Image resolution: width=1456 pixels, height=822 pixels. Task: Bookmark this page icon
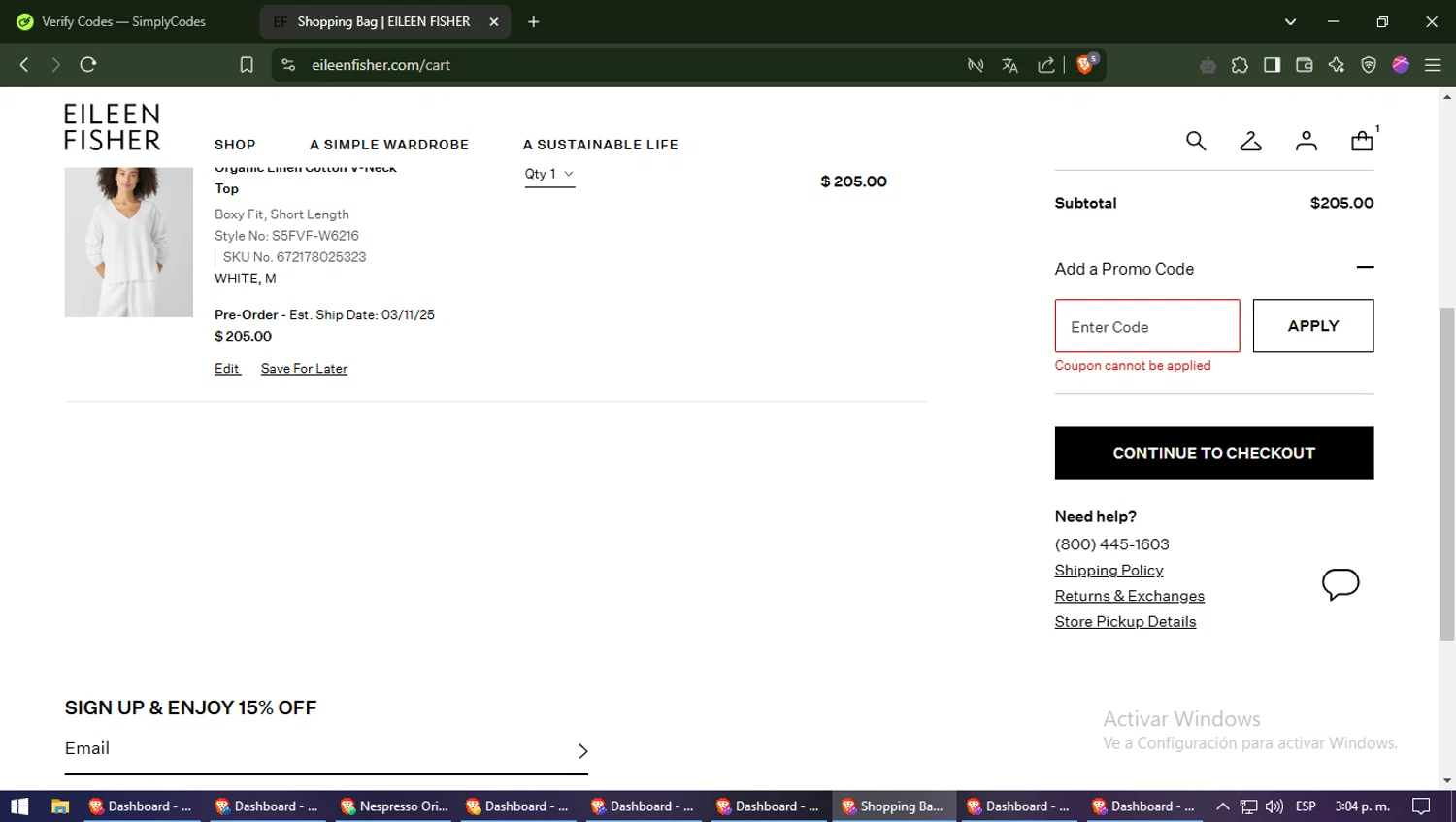[x=247, y=65]
